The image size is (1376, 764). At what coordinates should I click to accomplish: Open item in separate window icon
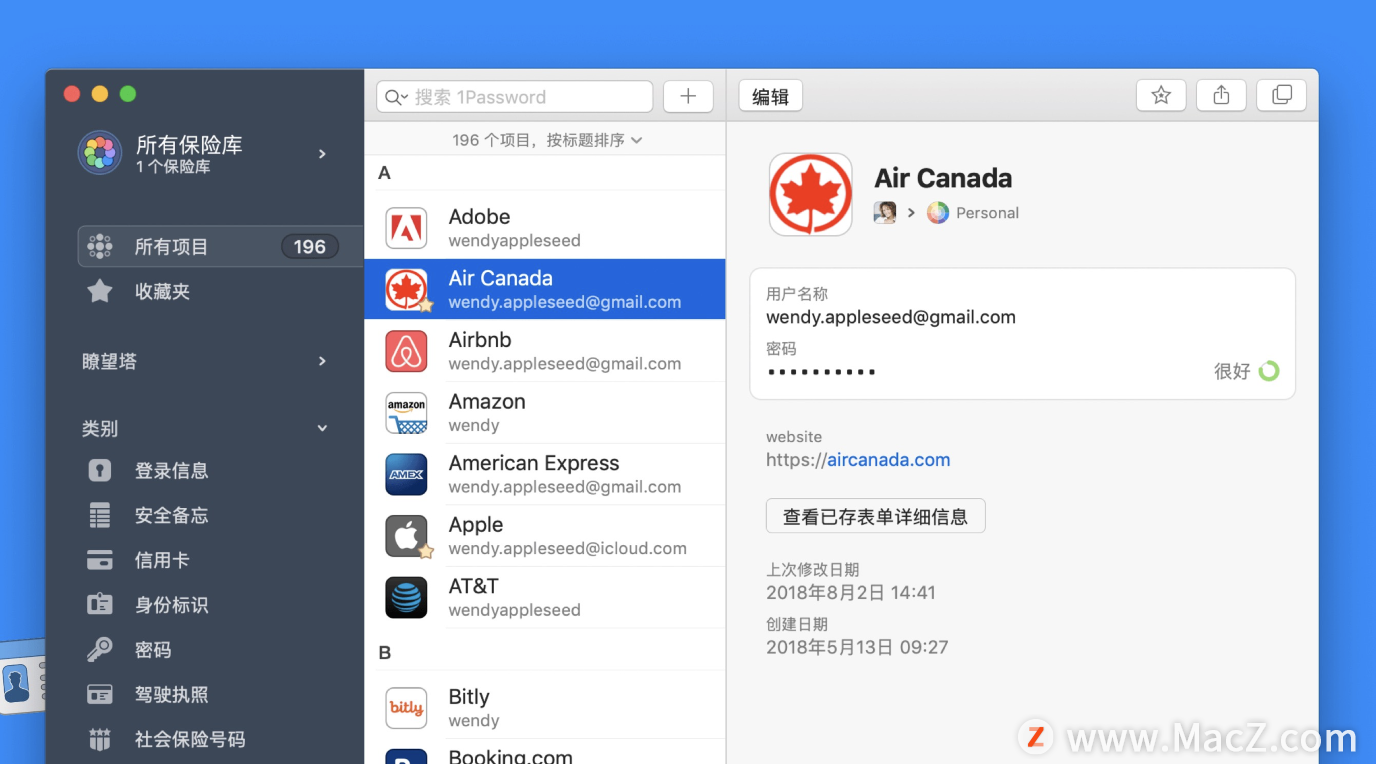click(x=1281, y=96)
